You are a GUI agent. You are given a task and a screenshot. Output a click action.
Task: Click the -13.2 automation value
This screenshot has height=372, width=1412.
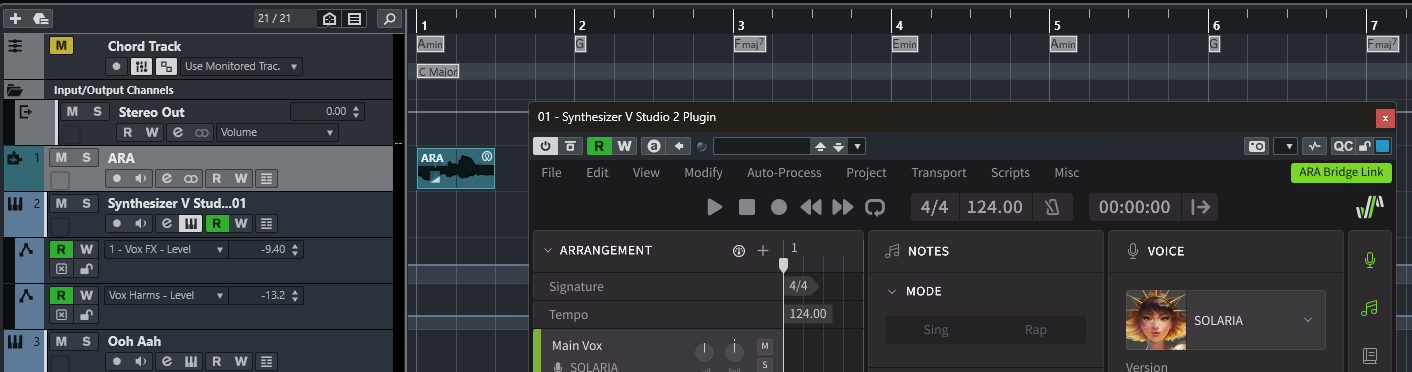(x=272, y=295)
